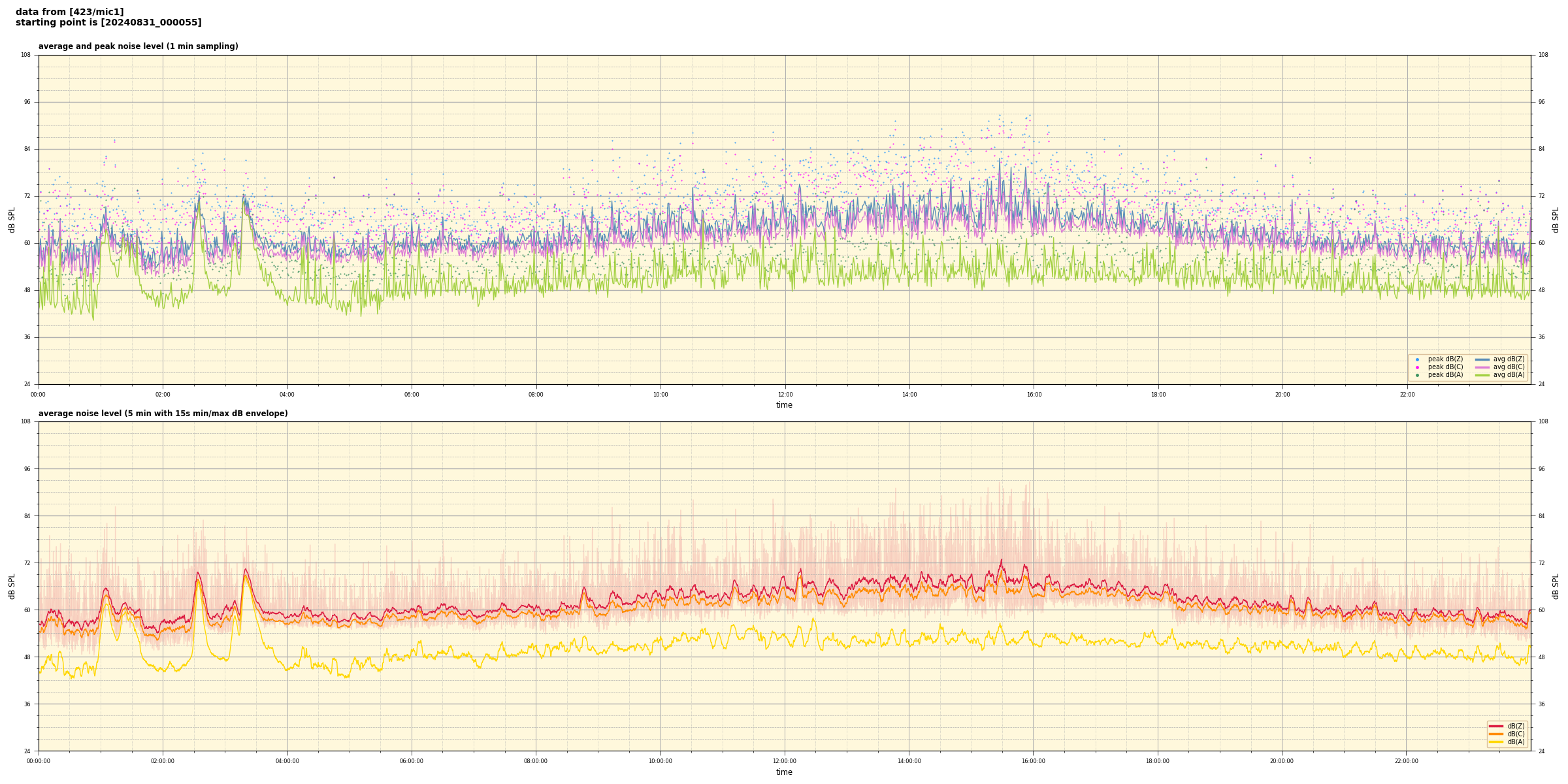Image resolution: width=1568 pixels, height=784 pixels.
Task: Click the 18:00:00 tick on bottom chart axis
Action: pos(1158,761)
